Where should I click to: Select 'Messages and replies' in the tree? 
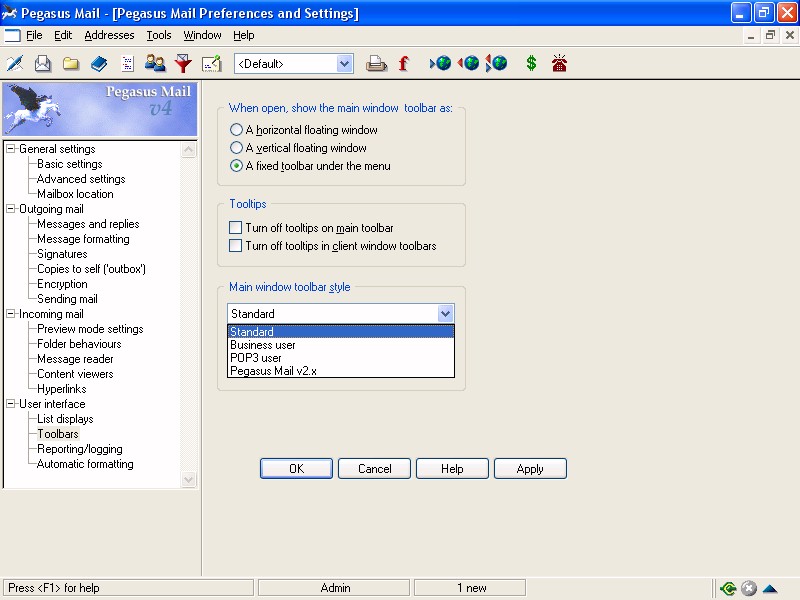tap(88, 223)
